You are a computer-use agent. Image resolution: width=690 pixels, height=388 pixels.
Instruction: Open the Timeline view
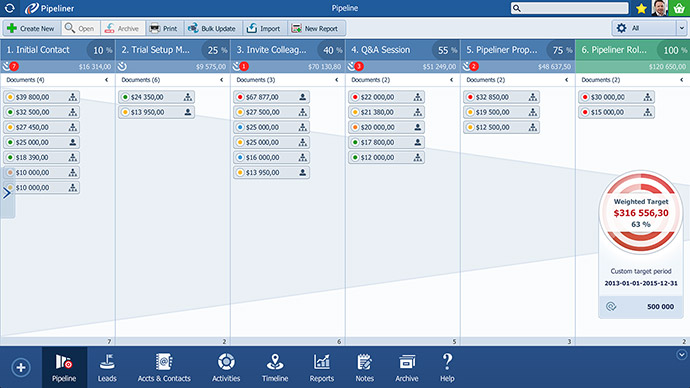click(275, 368)
